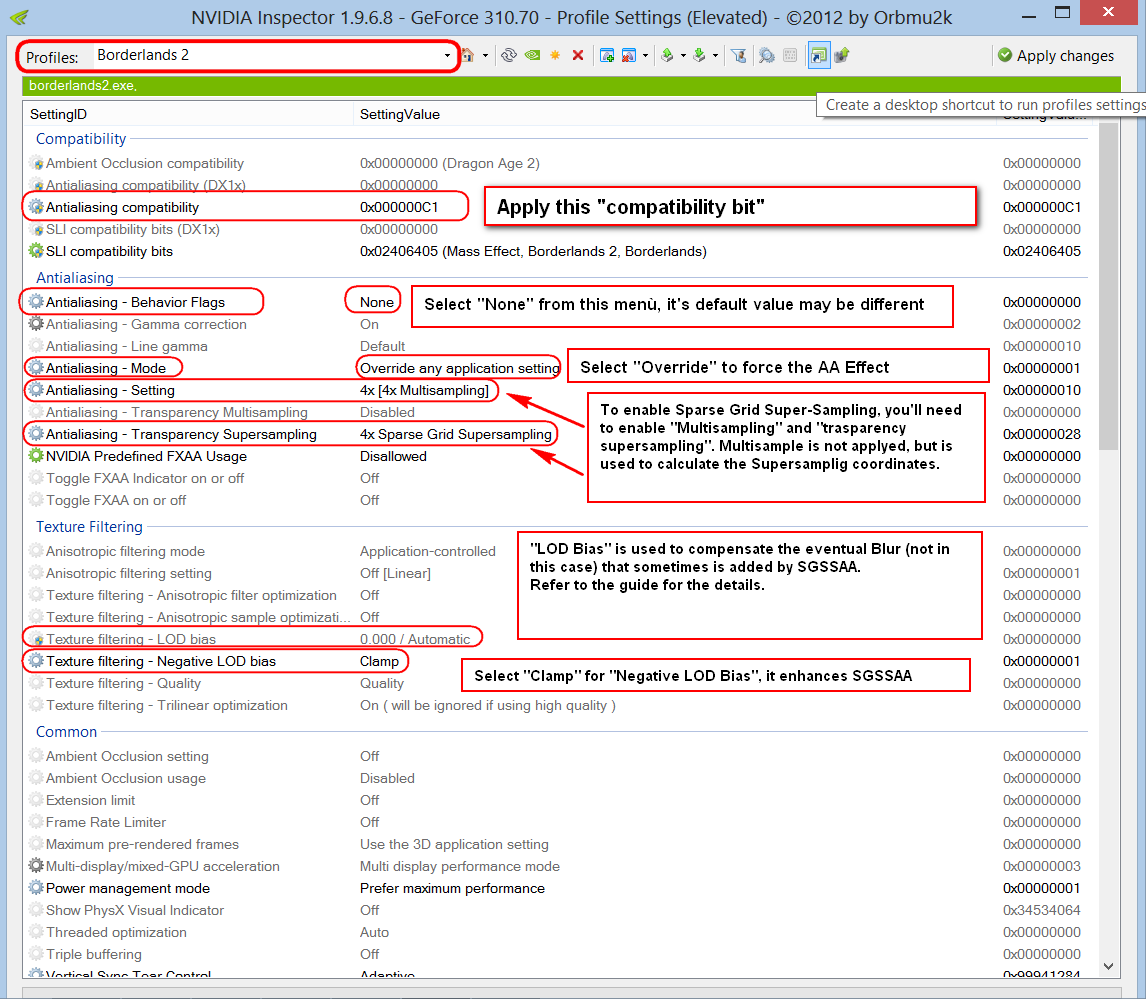The height and width of the screenshot is (999, 1146).
Task: Click gear icon beside Antialiasing compatibility row
Action: [x=36, y=207]
